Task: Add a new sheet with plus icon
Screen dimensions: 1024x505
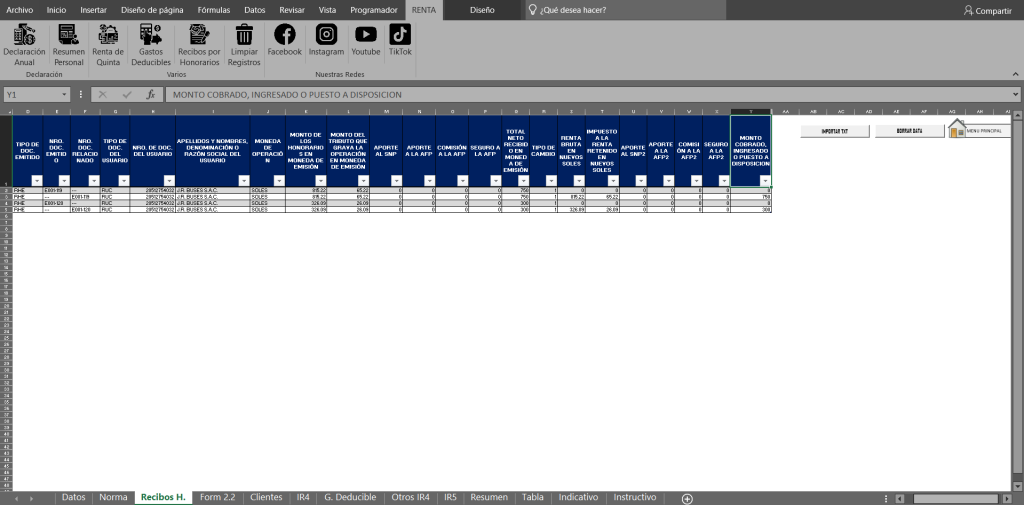Action: click(x=687, y=498)
